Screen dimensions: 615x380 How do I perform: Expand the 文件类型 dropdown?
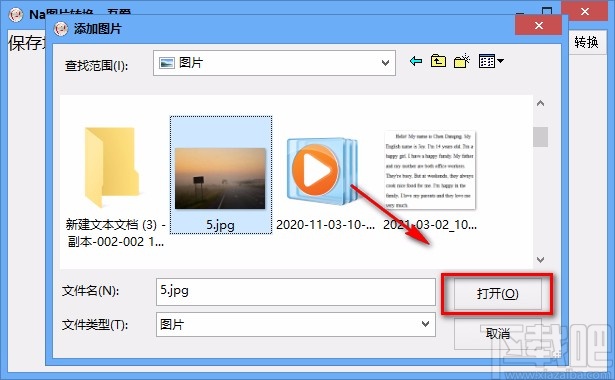[426, 324]
